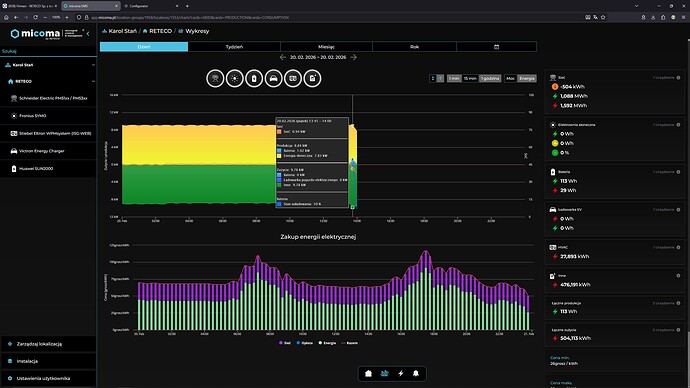Toggle the solar production chart filter icon
This screenshot has height=388, width=690.
click(x=235, y=78)
